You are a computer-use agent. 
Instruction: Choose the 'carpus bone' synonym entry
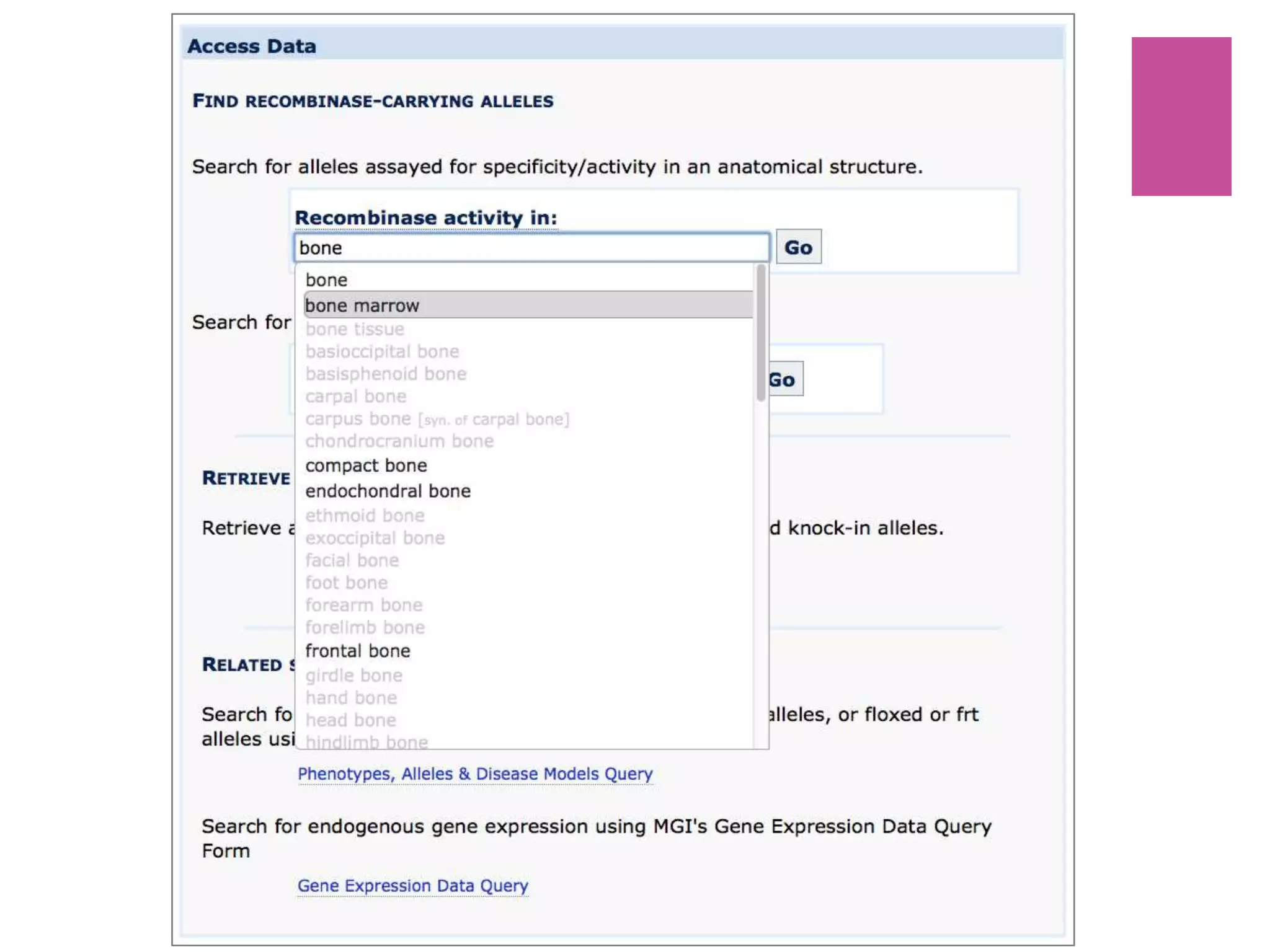click(x=437, y=419)
